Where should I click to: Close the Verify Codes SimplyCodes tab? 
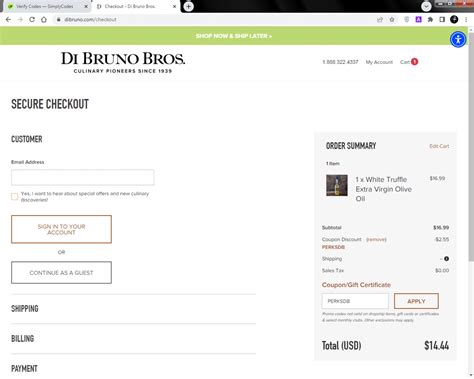[x=86, y=6]
